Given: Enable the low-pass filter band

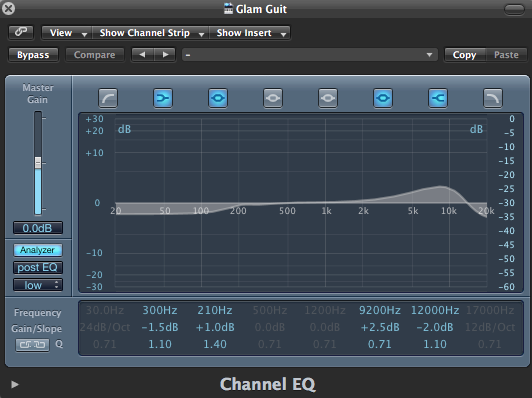Looking at the screenshot, I should (493, 98).
